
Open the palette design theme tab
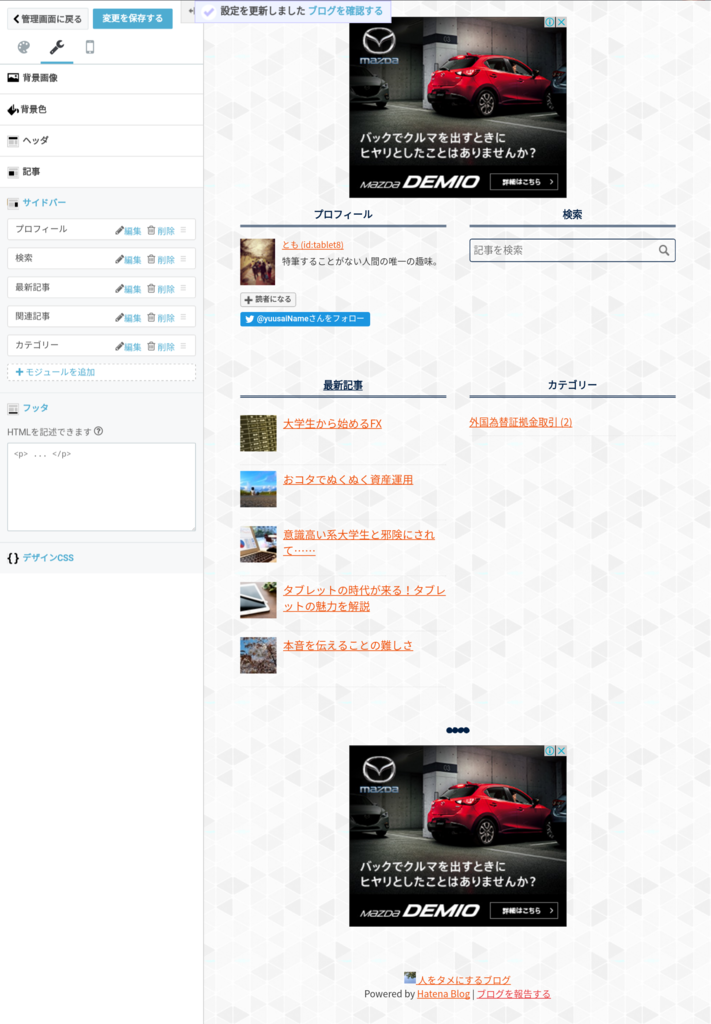point(24,47)
